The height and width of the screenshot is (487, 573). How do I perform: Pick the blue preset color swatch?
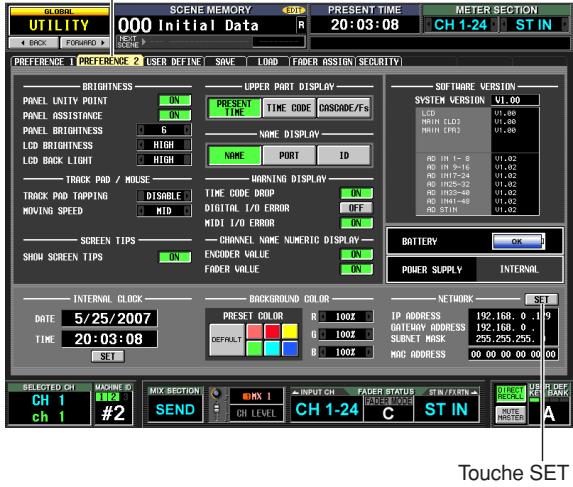[290, 349]
